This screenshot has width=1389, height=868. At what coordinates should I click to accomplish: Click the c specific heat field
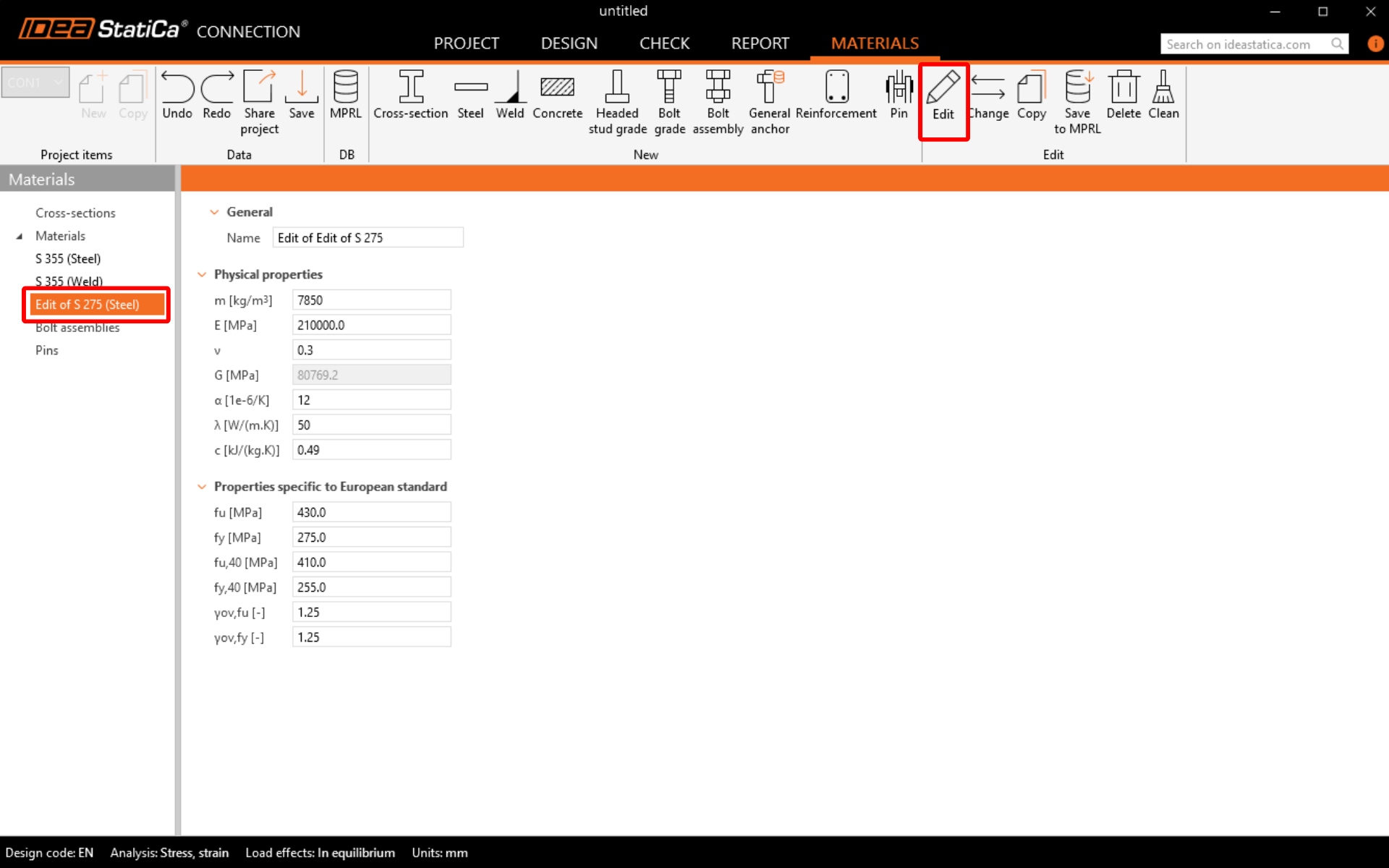pos(371,450)
